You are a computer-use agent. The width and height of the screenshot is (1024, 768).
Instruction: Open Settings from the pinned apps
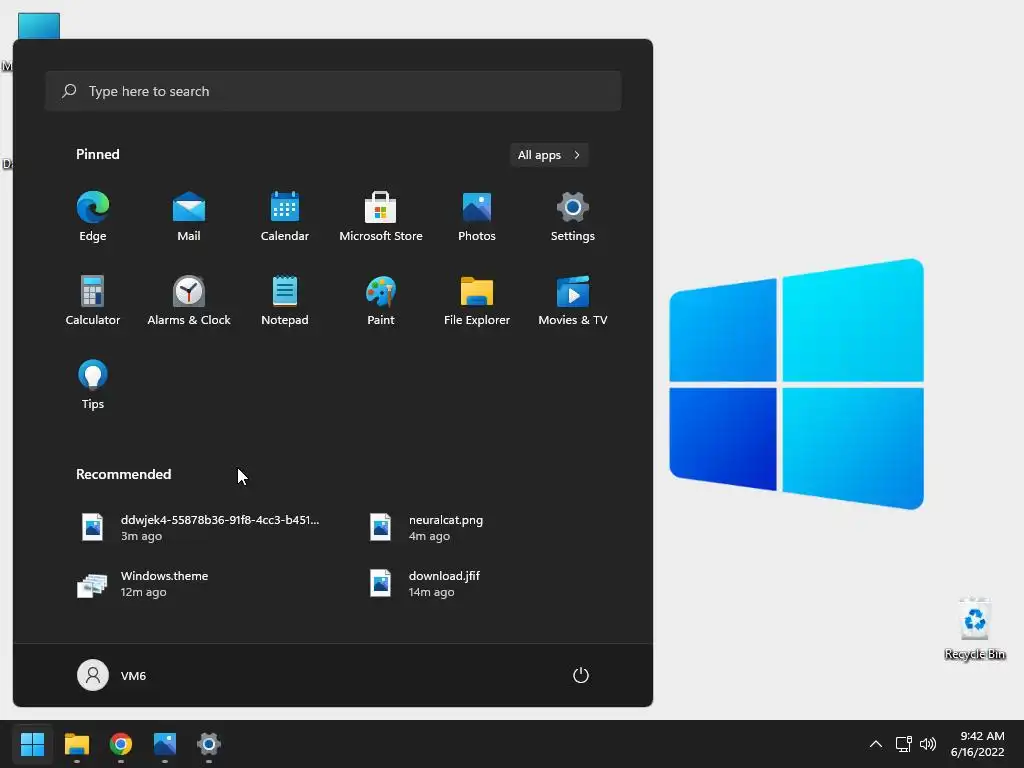[573, 217]
